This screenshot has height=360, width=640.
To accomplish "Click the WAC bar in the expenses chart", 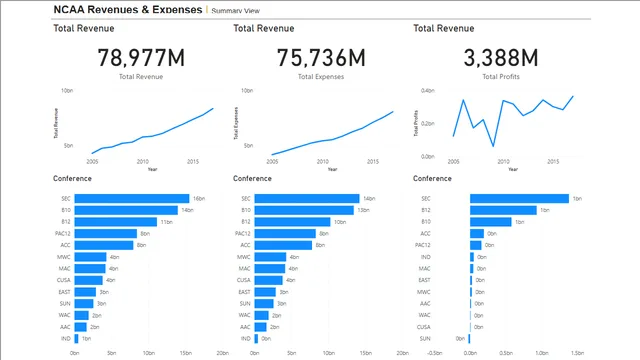I will (x=262, y=315).
